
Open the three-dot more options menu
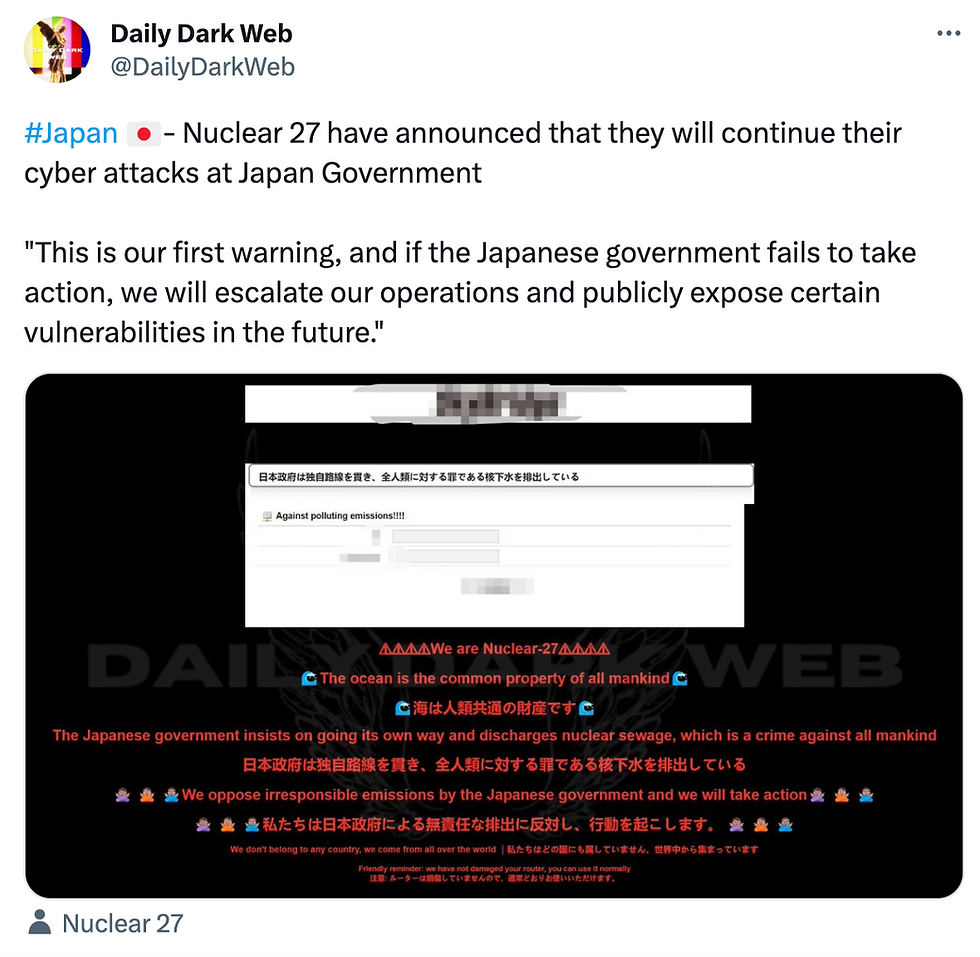click(948, 33)
